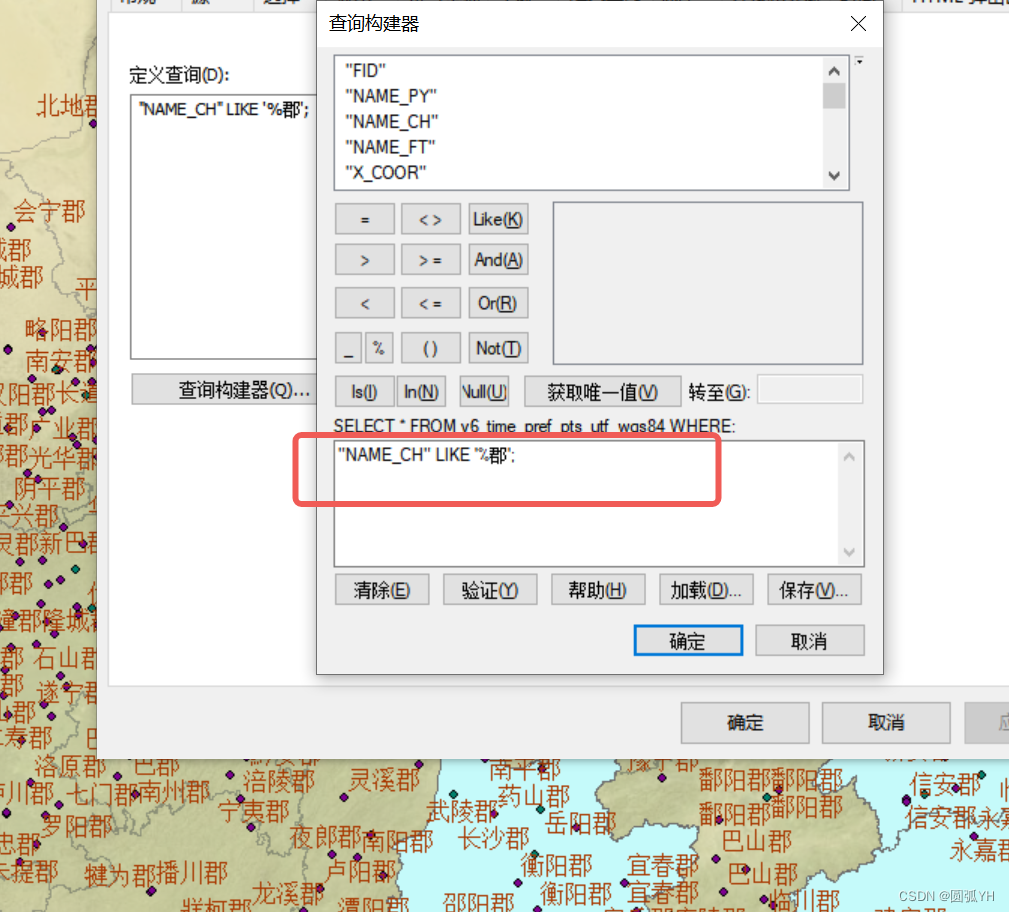Click 取消 in the layer properties window
Image resolution: width=1009 pixels, height=912 pixels.
[x=886, y=723]
